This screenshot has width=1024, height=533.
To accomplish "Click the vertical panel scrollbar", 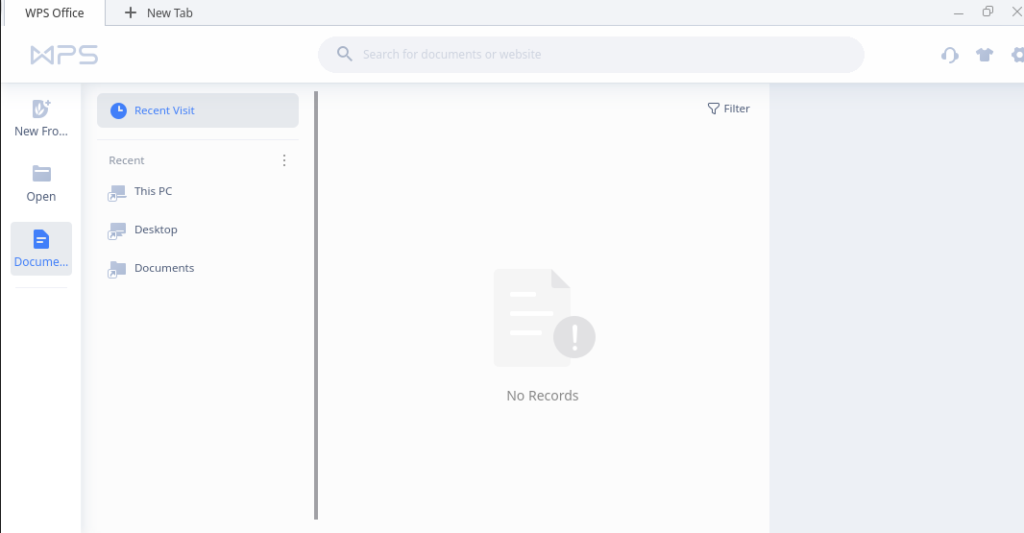I will pos(316,305).
